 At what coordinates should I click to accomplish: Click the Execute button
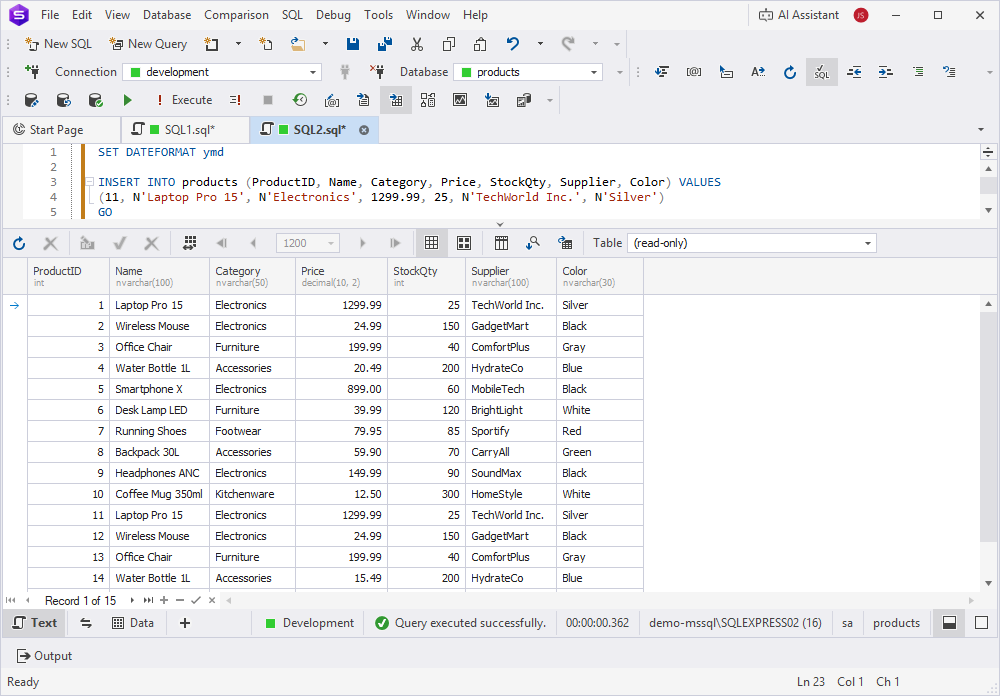tap(183, 100)
